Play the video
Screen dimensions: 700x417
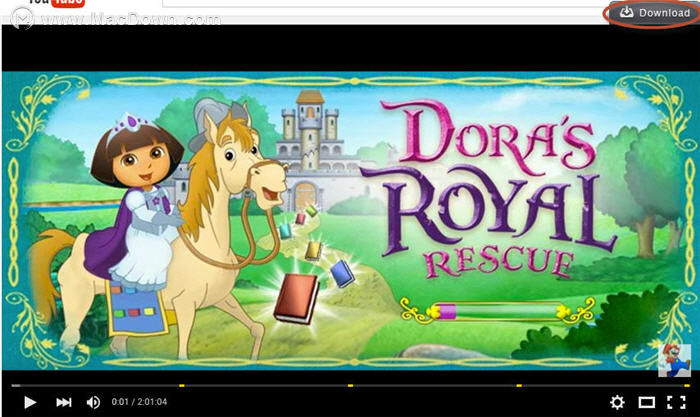(x=29, y=402)
